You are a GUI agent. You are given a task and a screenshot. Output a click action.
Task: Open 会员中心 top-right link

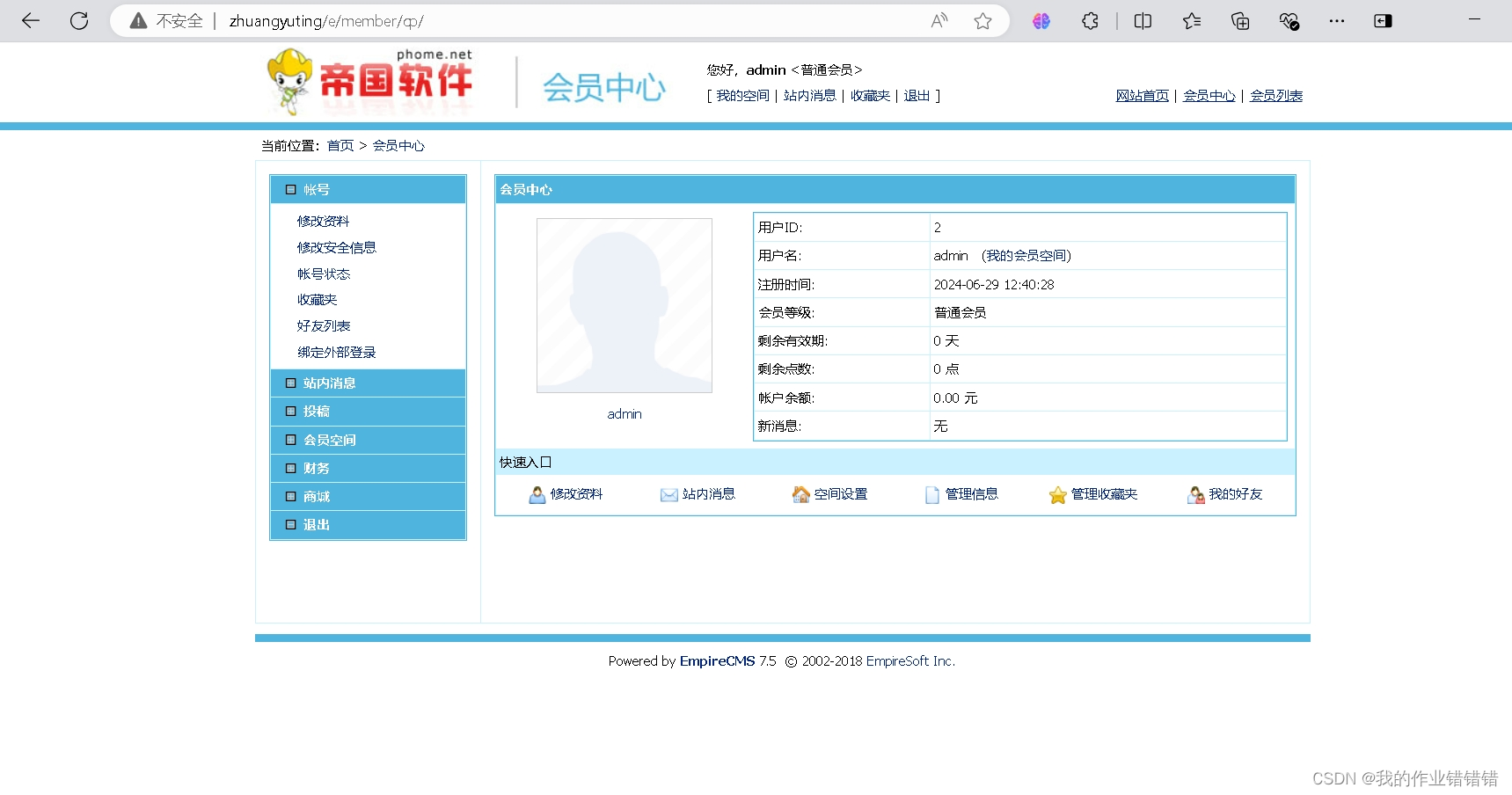(x=1209, y=96)
